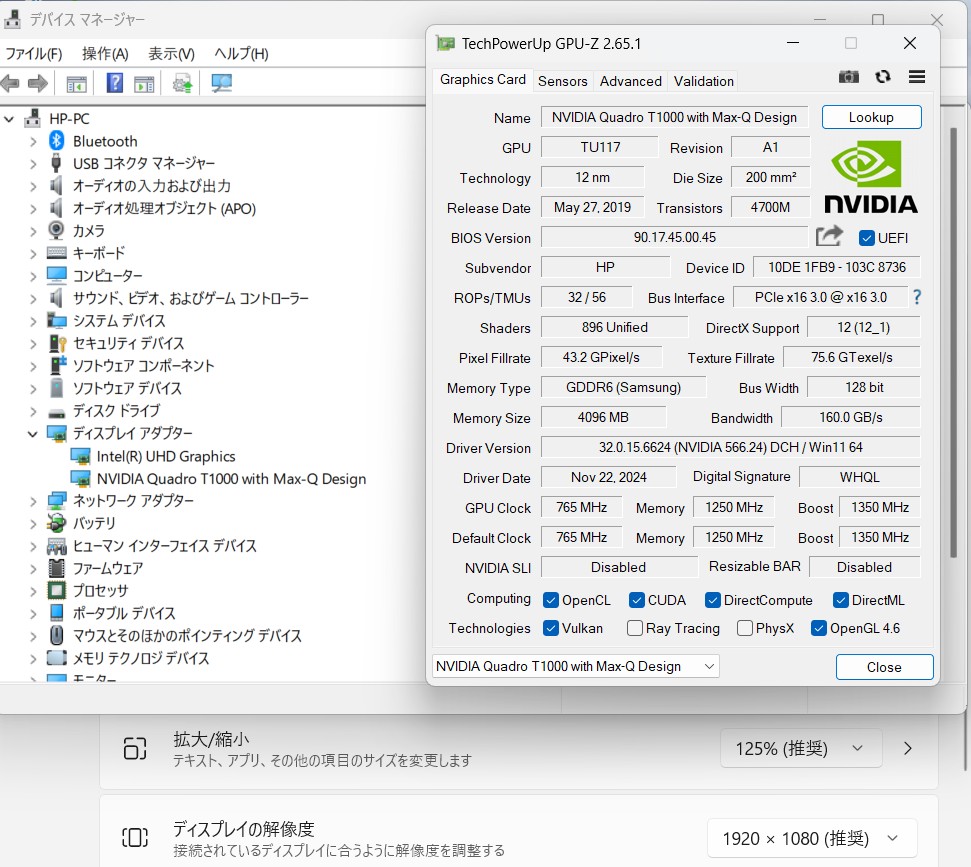Click the update driver toolbar icon
Image resolution: width=971 pixels, height=867 pixels.
[x=182, y=83]
